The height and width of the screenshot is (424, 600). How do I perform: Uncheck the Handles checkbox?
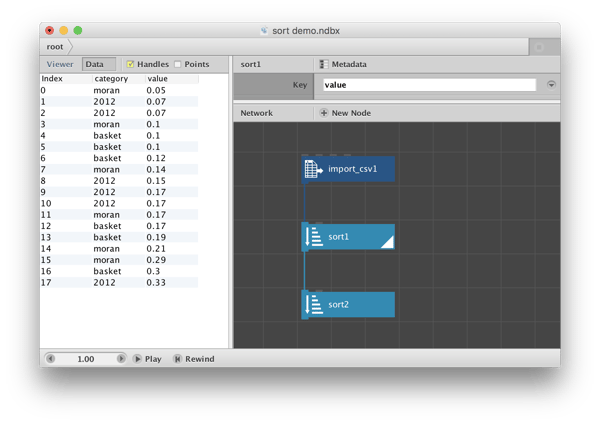(x=130, y=64)
